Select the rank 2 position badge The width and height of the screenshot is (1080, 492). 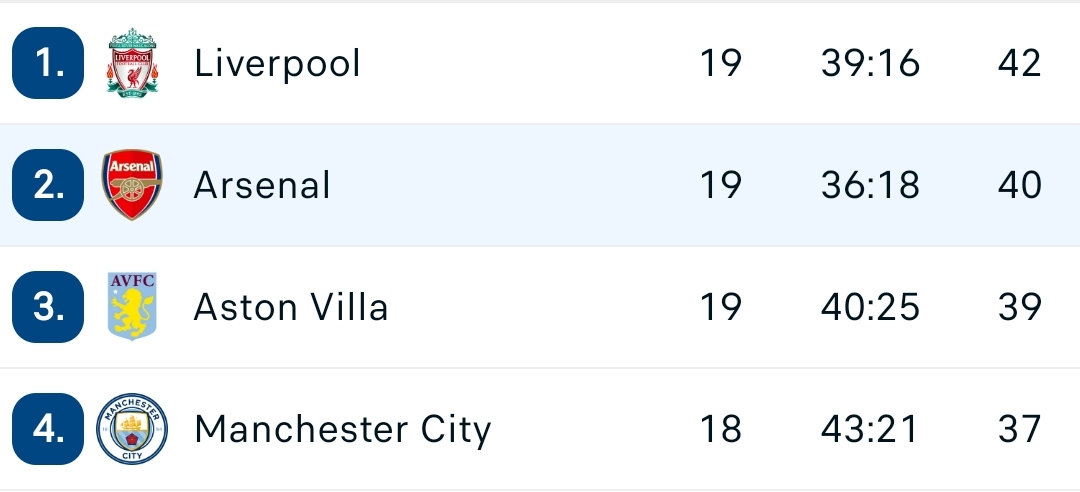pos(48,185)
